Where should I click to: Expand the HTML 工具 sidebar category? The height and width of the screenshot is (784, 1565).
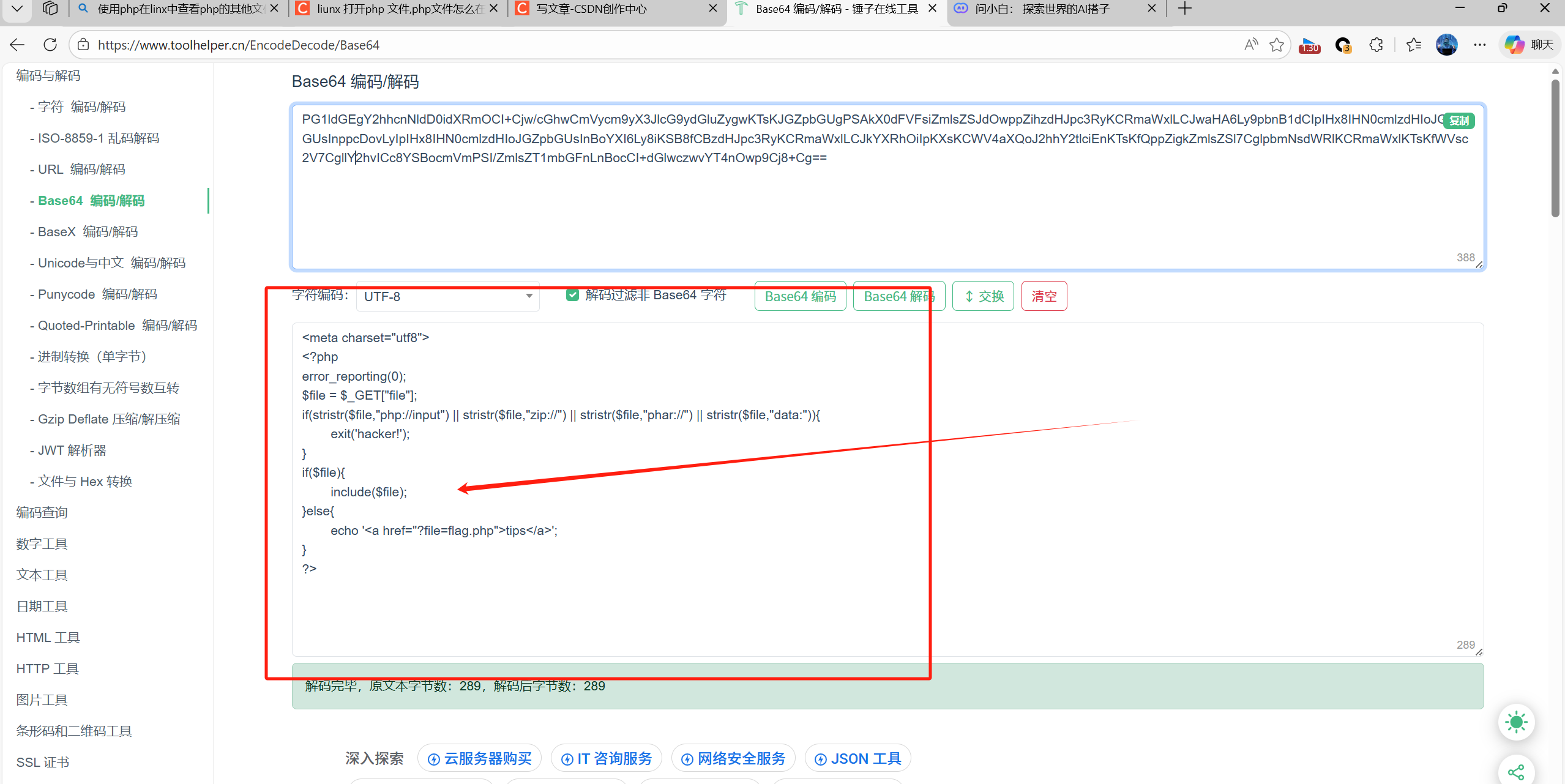[48, 637]
